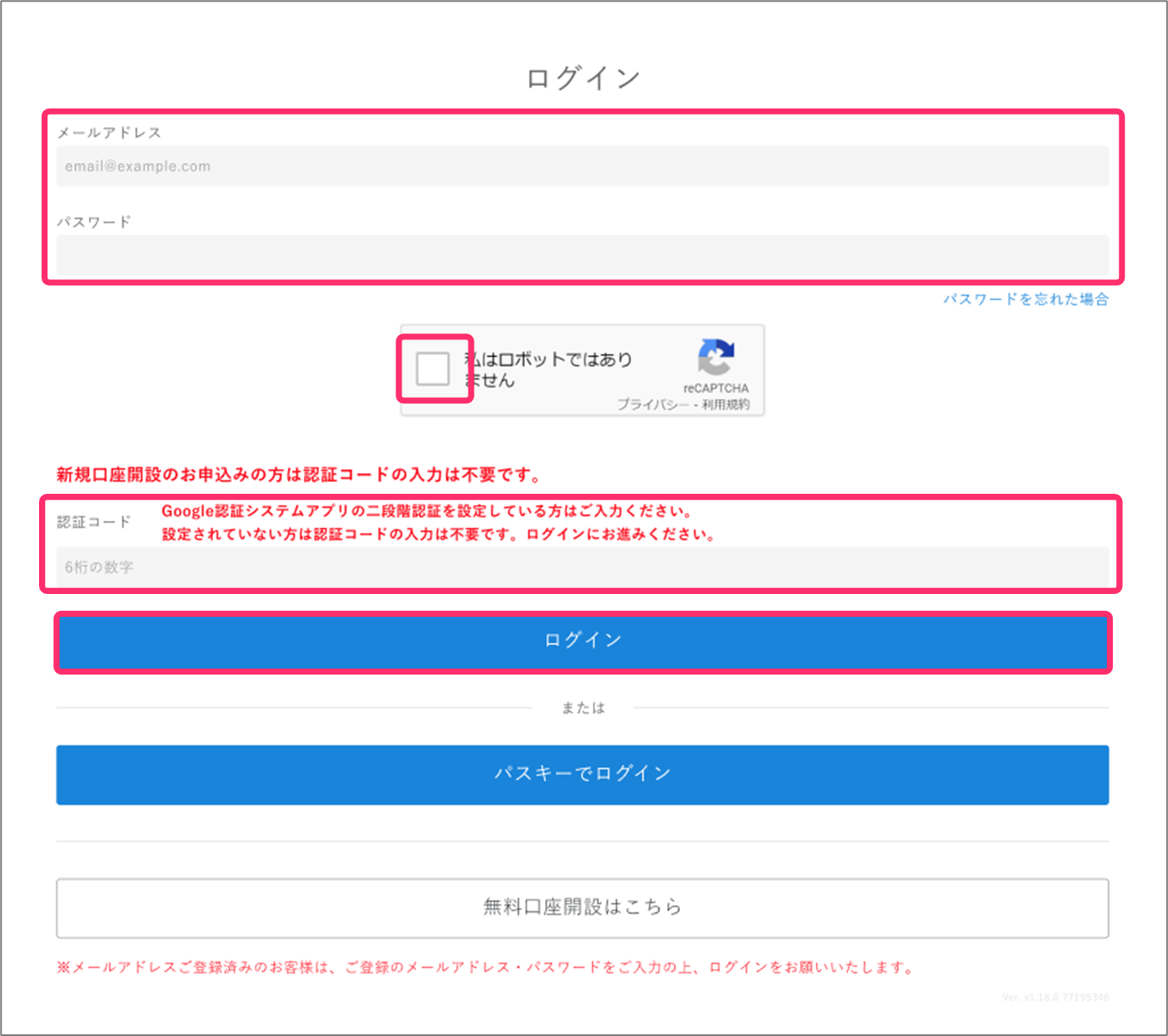Click the メールアドレス field label

(109, 132)
